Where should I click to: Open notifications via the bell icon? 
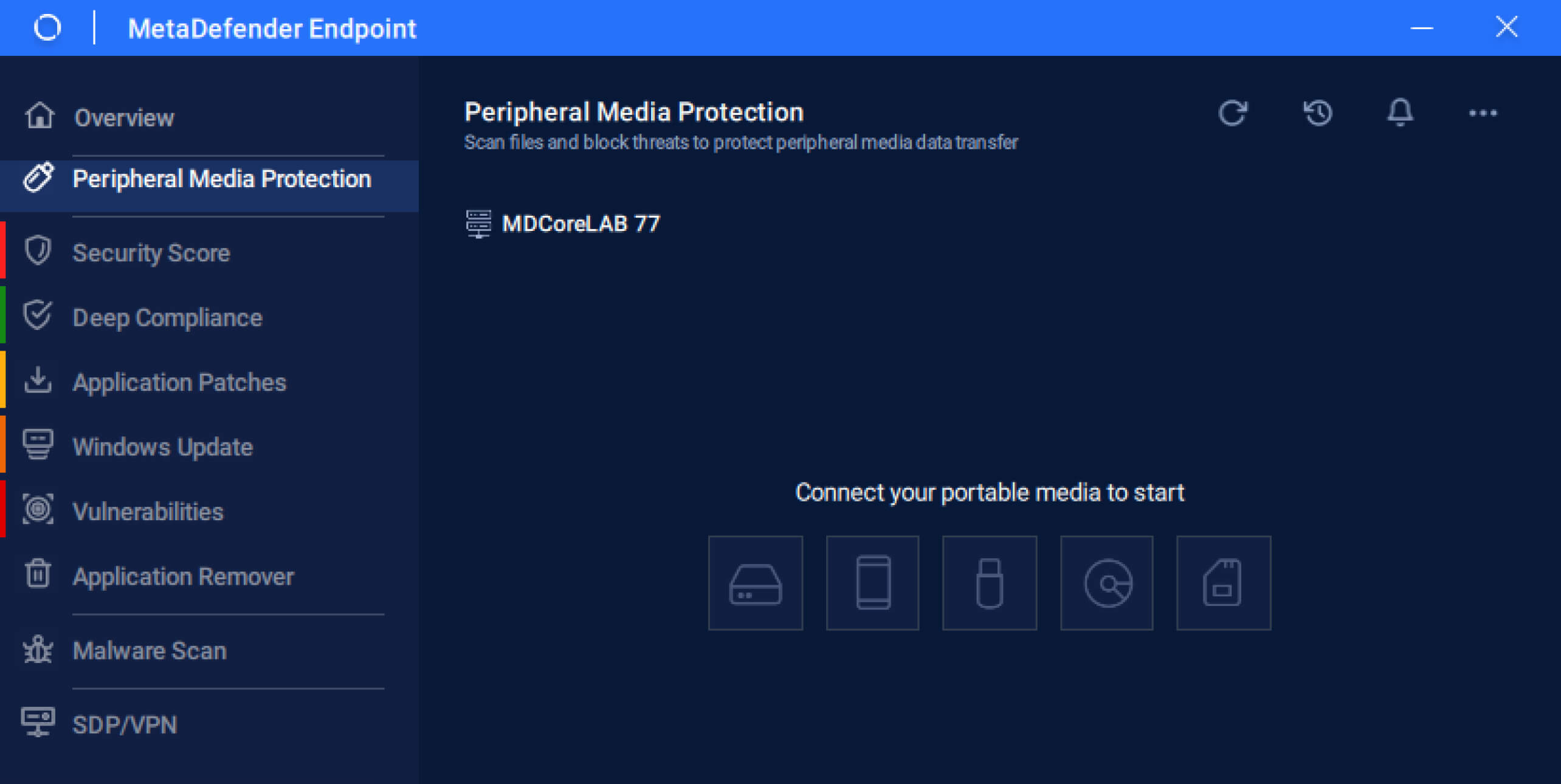(1400, 113)
